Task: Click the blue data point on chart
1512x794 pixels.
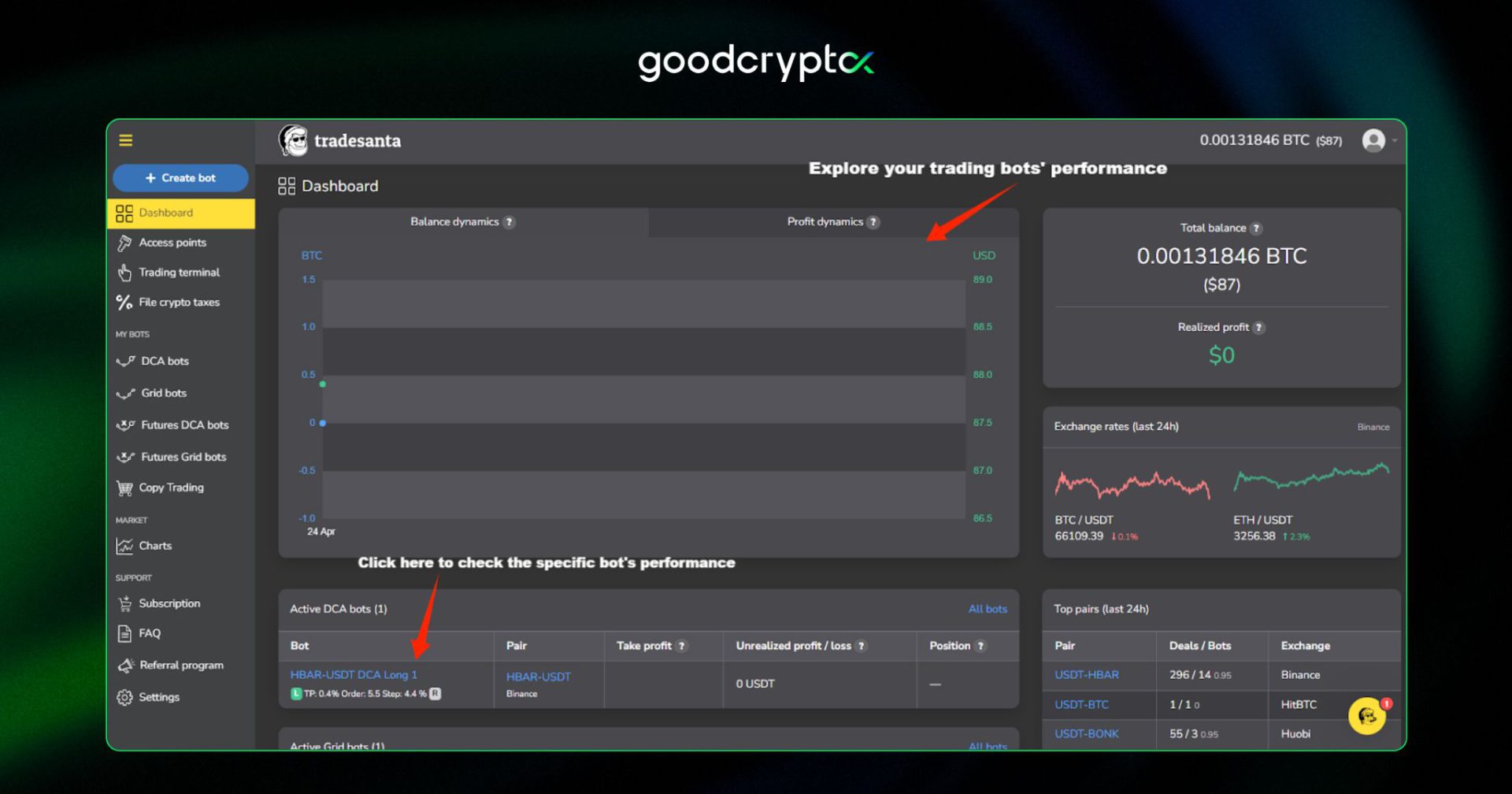Action: (323, 423)
